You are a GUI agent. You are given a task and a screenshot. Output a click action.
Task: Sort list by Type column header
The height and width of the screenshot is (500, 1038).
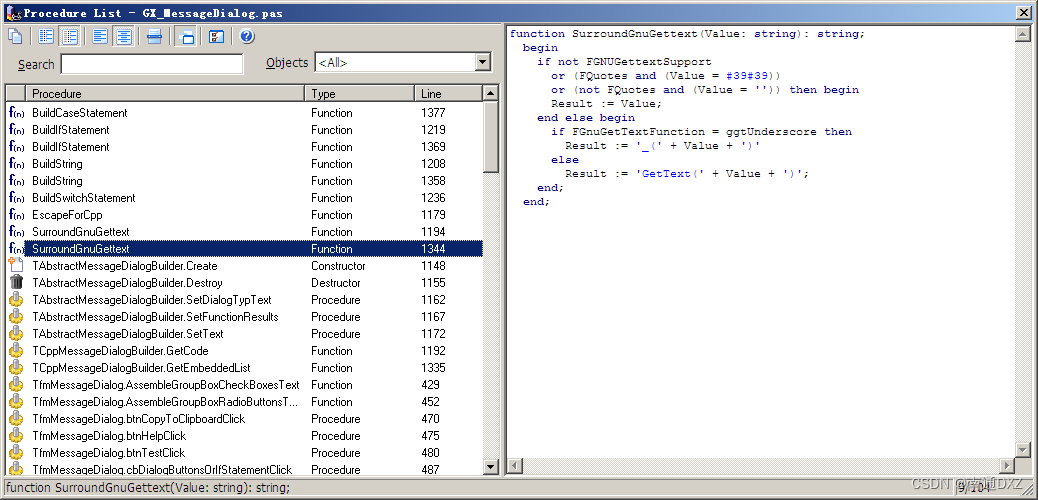[x=359, y=93]
